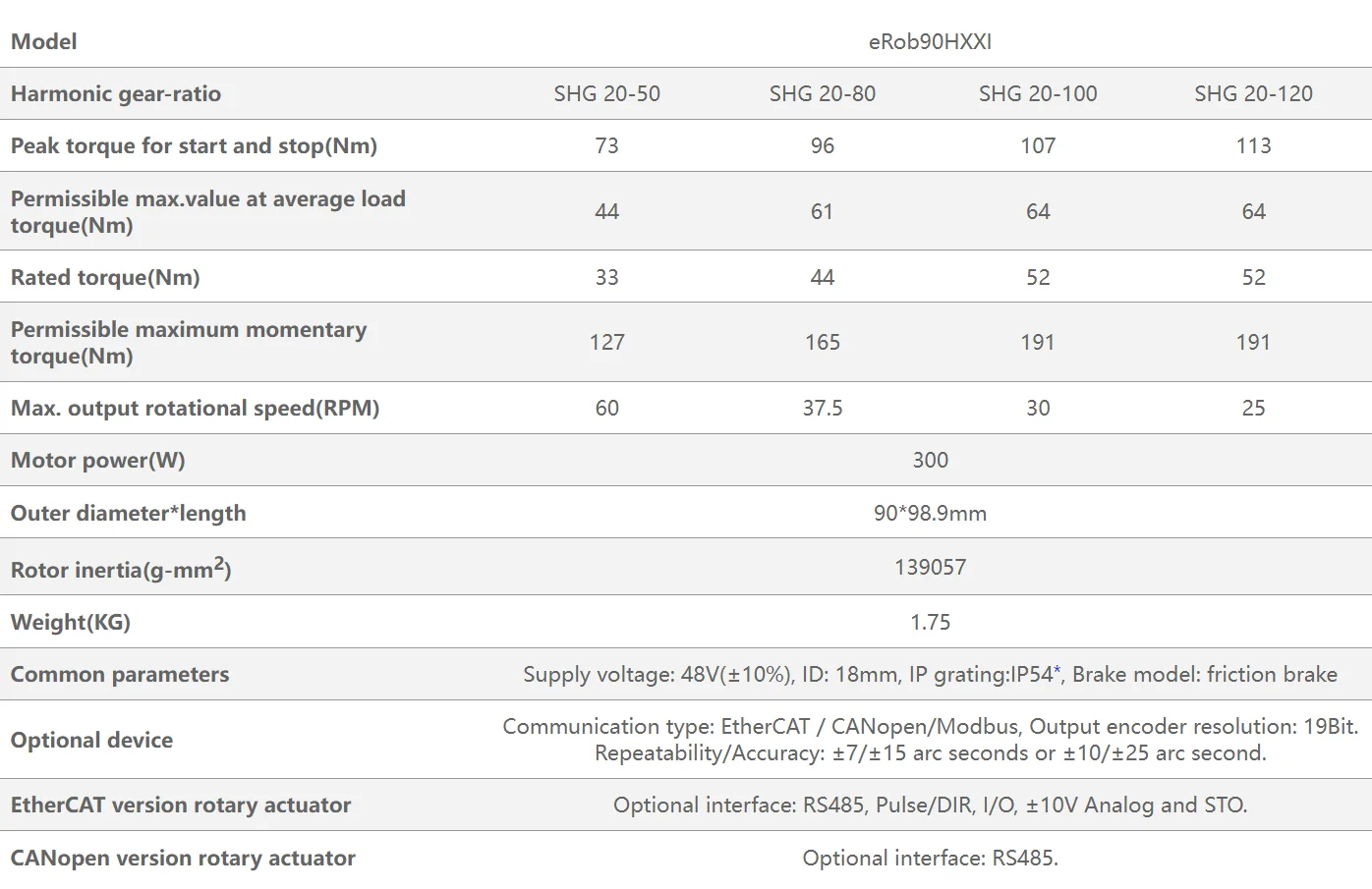This screenshot has height=889, width=1372.
Task: Select the max speed value 37.5
Action: coord(822,408)
